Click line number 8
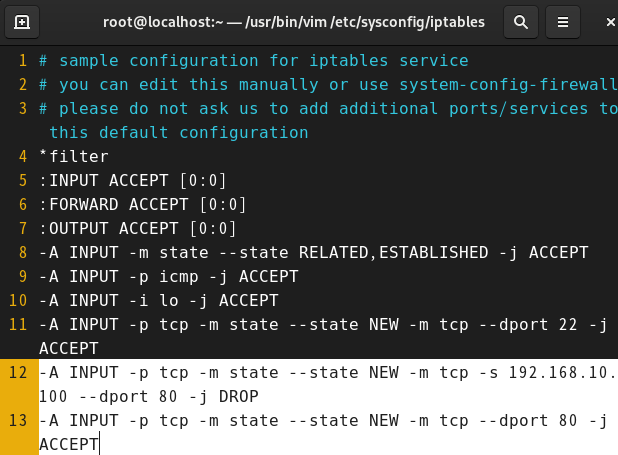Image resolution: width=618 pixels, height=455 pixels. [x=23, y=252]
